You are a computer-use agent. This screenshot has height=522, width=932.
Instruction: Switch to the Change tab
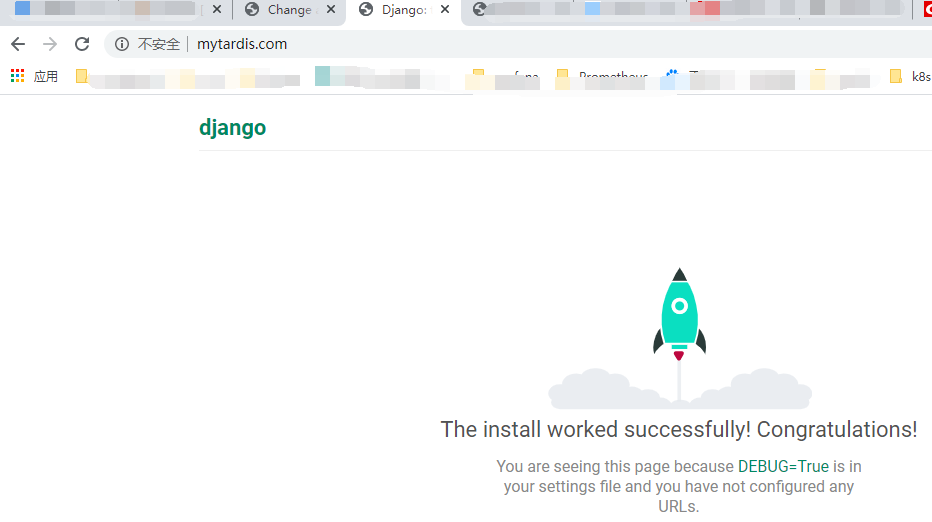pos(289,10)
